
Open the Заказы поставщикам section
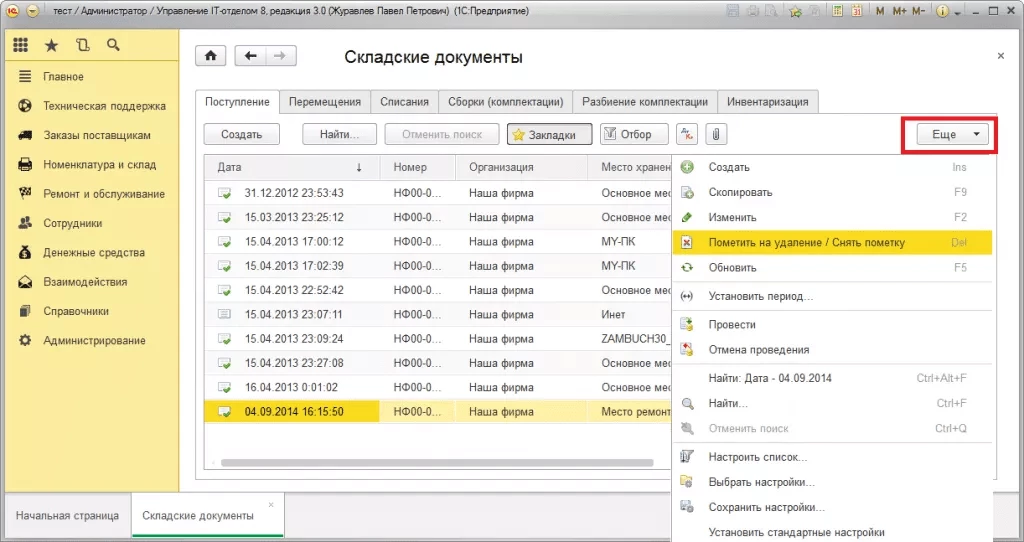coord(97,135)
